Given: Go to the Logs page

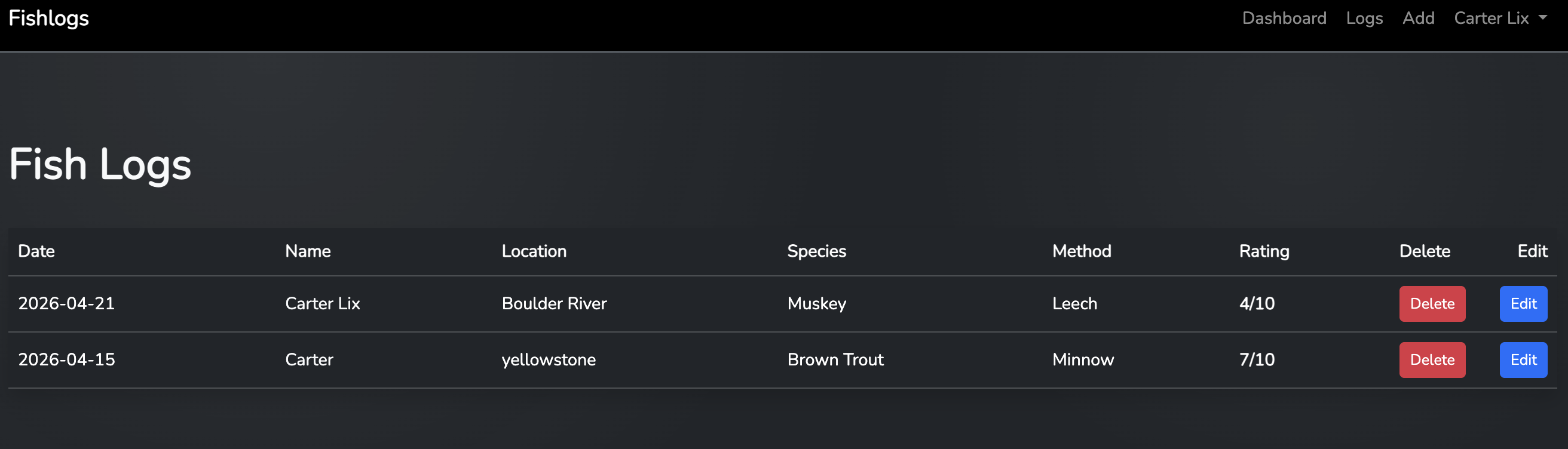Looking at the screenshot, I should point(1364,19).
